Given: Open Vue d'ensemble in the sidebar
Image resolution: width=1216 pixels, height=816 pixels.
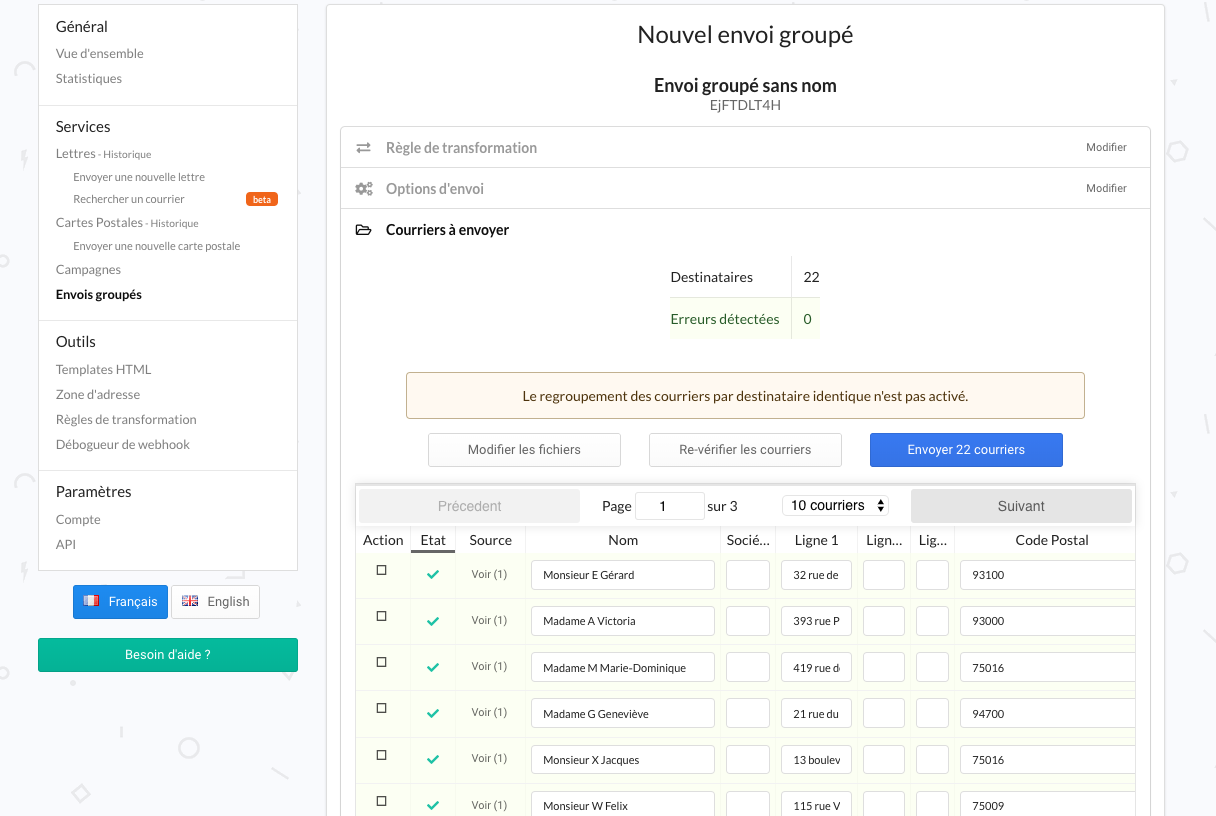Looking at the screenshot, I should (100, 54).
